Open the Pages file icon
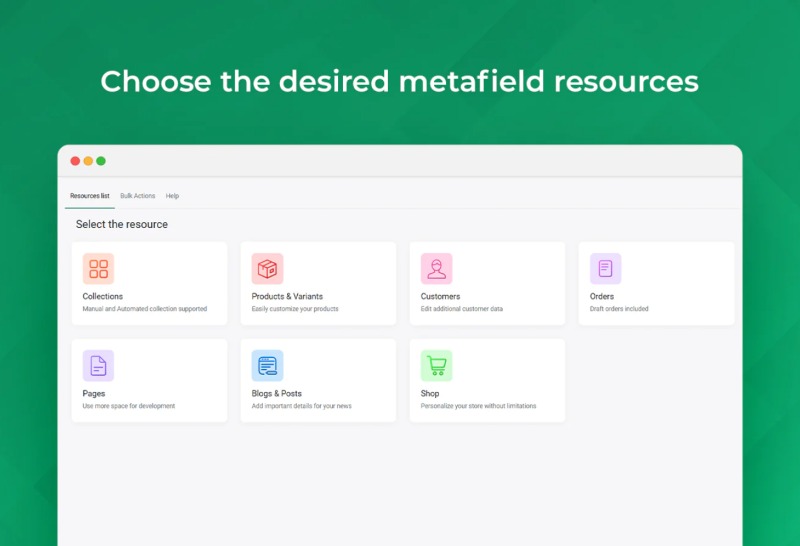The image size is (800, 546). click(98, 365)
